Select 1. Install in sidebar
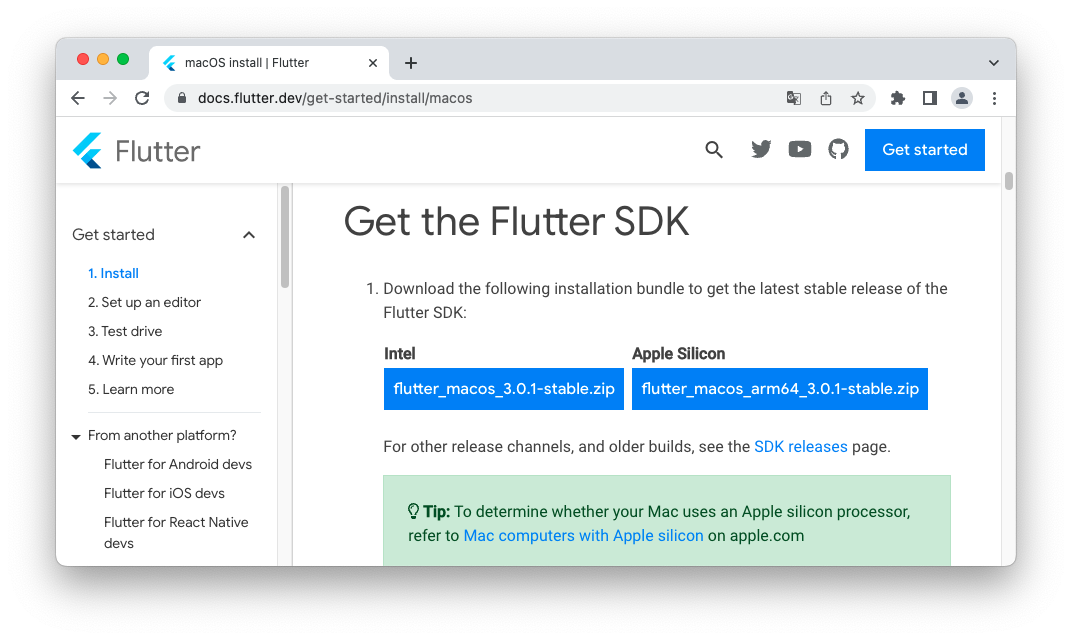The image size is (1072, 640). click(113, 274)
